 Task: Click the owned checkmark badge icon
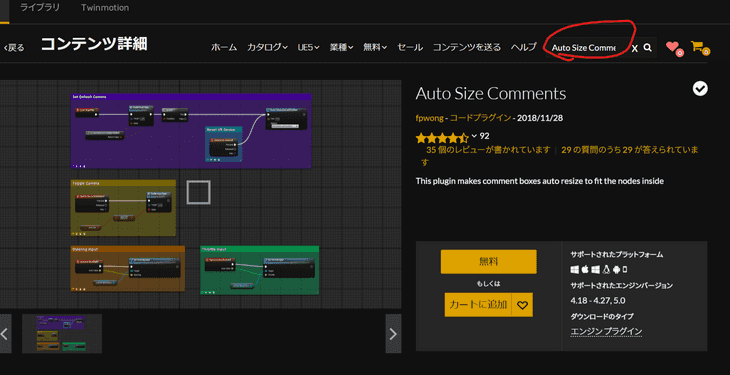(x=700, y=88)
